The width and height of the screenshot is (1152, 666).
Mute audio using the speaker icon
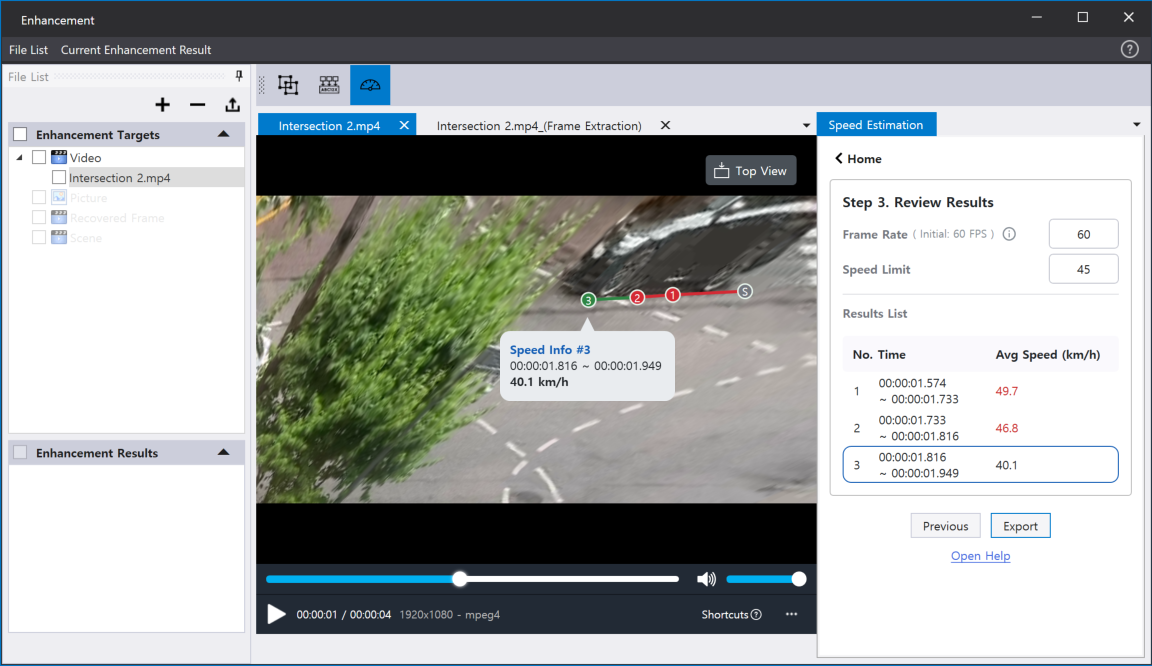(706, 579)
